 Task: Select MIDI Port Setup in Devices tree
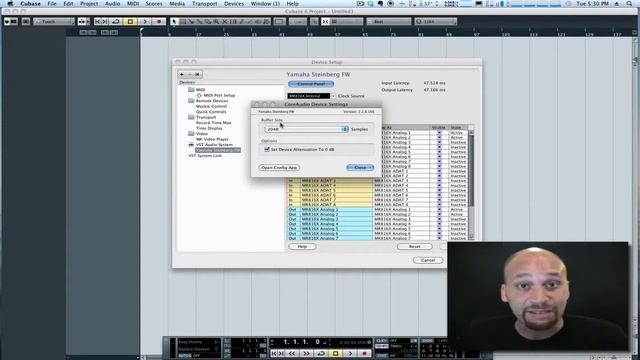click(219, 95)
